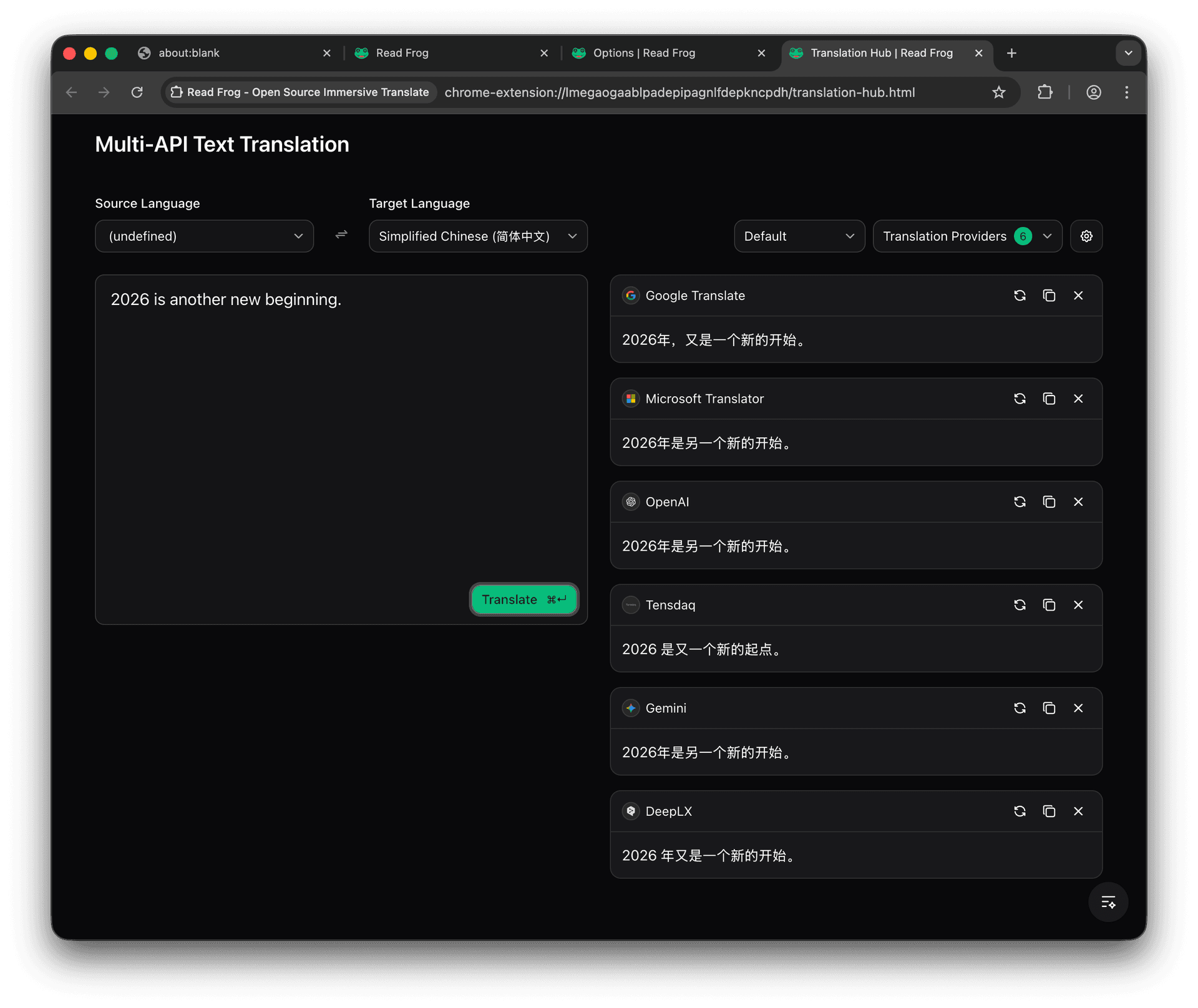Viewport: 1198px width, 1008px height.
Task: Copy the Gemini translation
Action: (1049, 708)
